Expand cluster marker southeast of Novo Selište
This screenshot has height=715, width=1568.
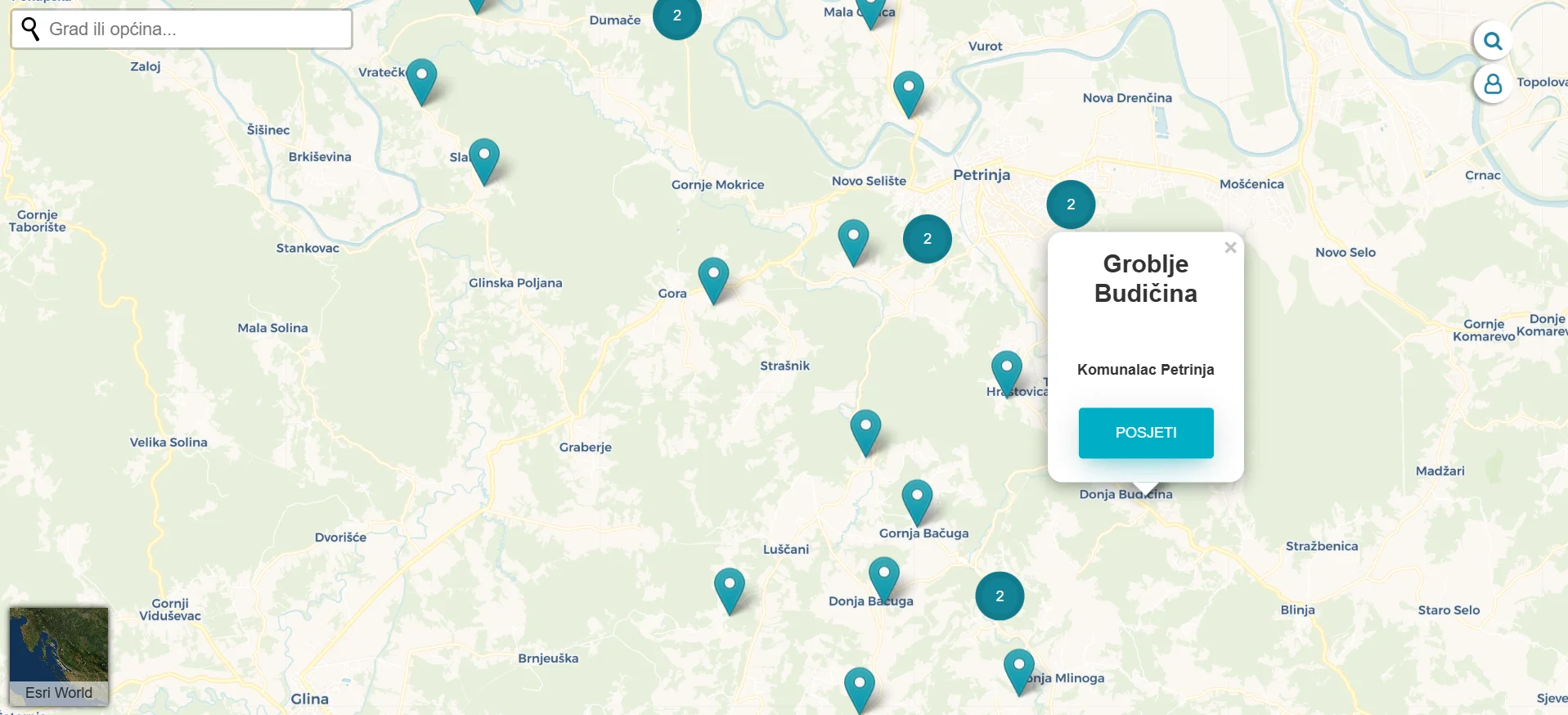point(927,239)
